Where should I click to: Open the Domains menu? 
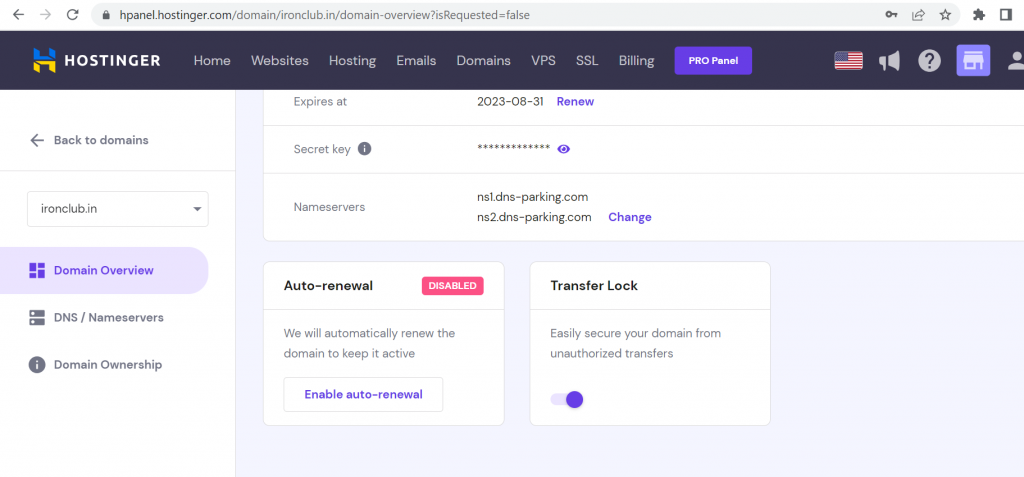(483, 61)
